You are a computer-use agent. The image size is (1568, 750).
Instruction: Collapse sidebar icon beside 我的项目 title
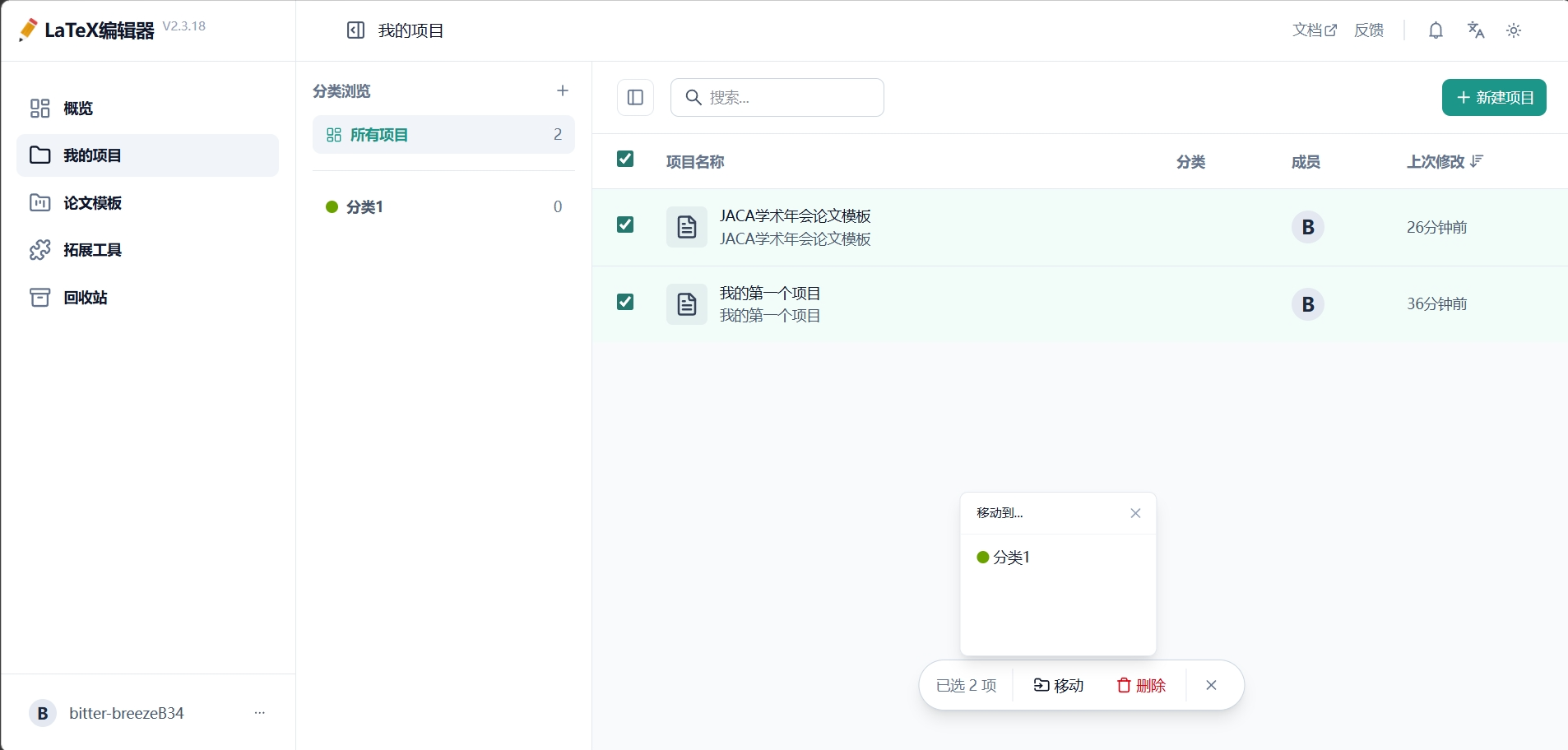pyautogui.click(x=355, y=30)
